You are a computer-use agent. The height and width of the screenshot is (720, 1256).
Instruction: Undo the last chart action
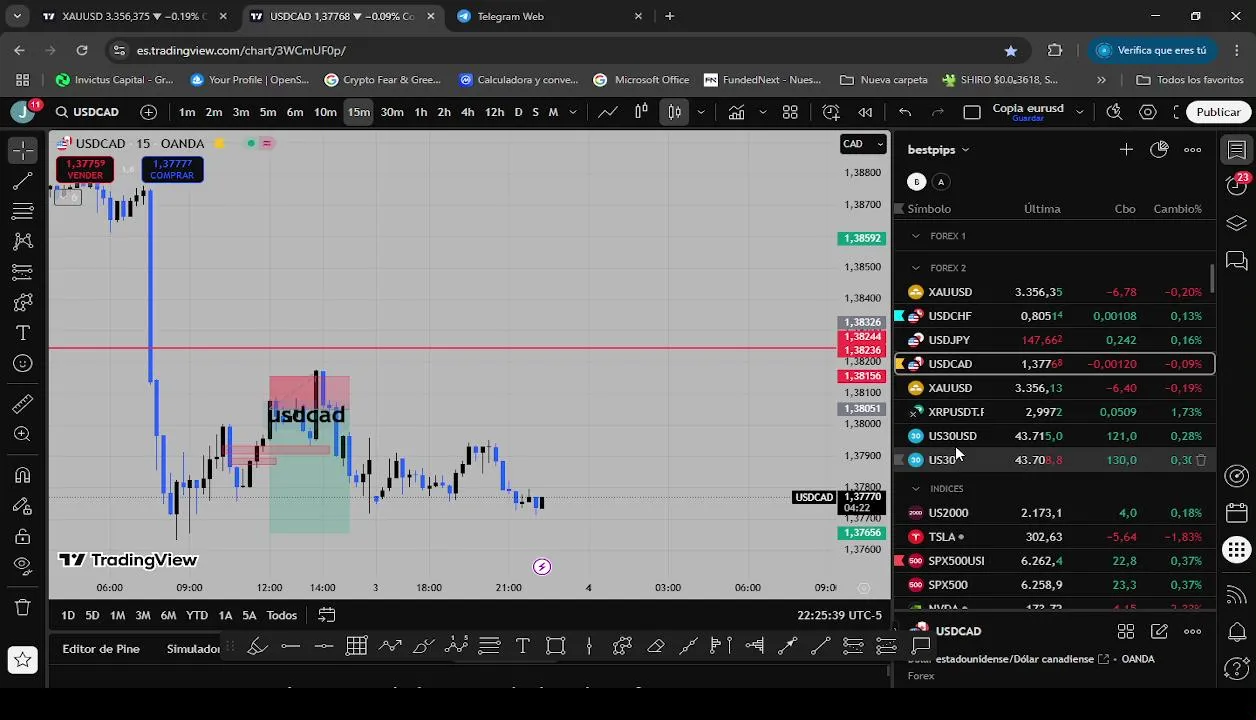pos(905,112)
